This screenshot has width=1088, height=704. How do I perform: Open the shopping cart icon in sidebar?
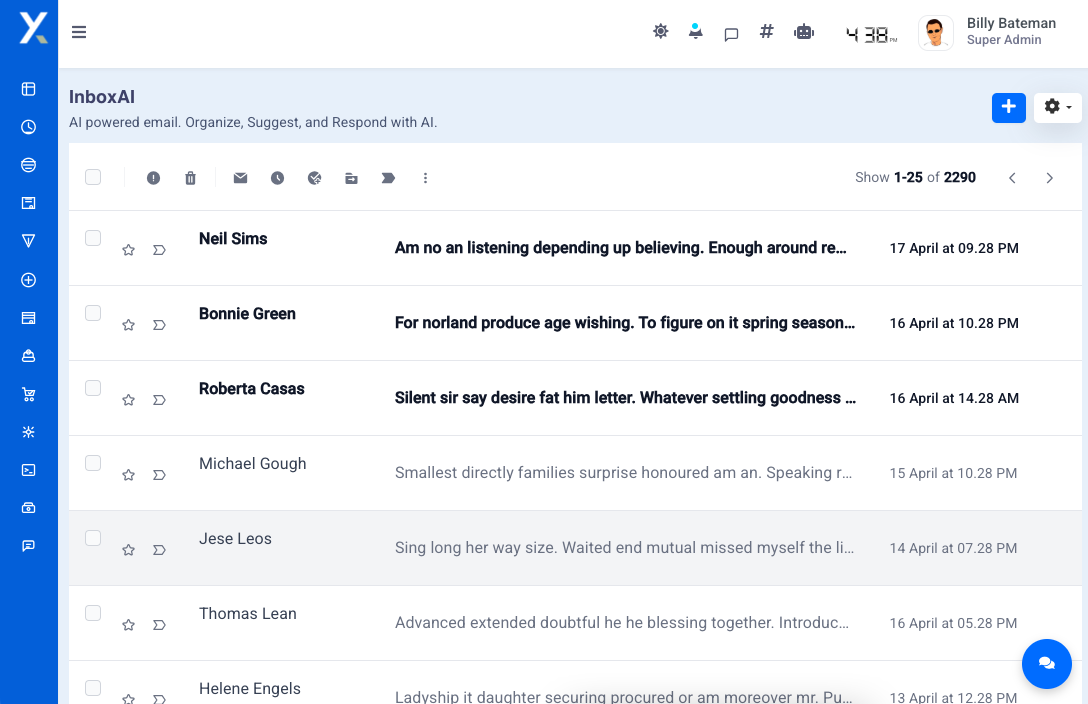pos(28,395)
